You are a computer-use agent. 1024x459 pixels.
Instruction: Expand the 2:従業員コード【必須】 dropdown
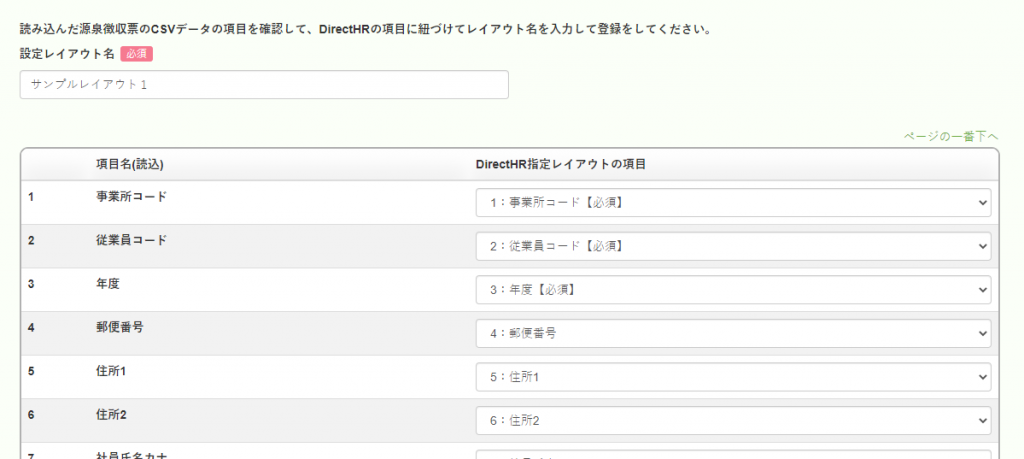[733, 246]
